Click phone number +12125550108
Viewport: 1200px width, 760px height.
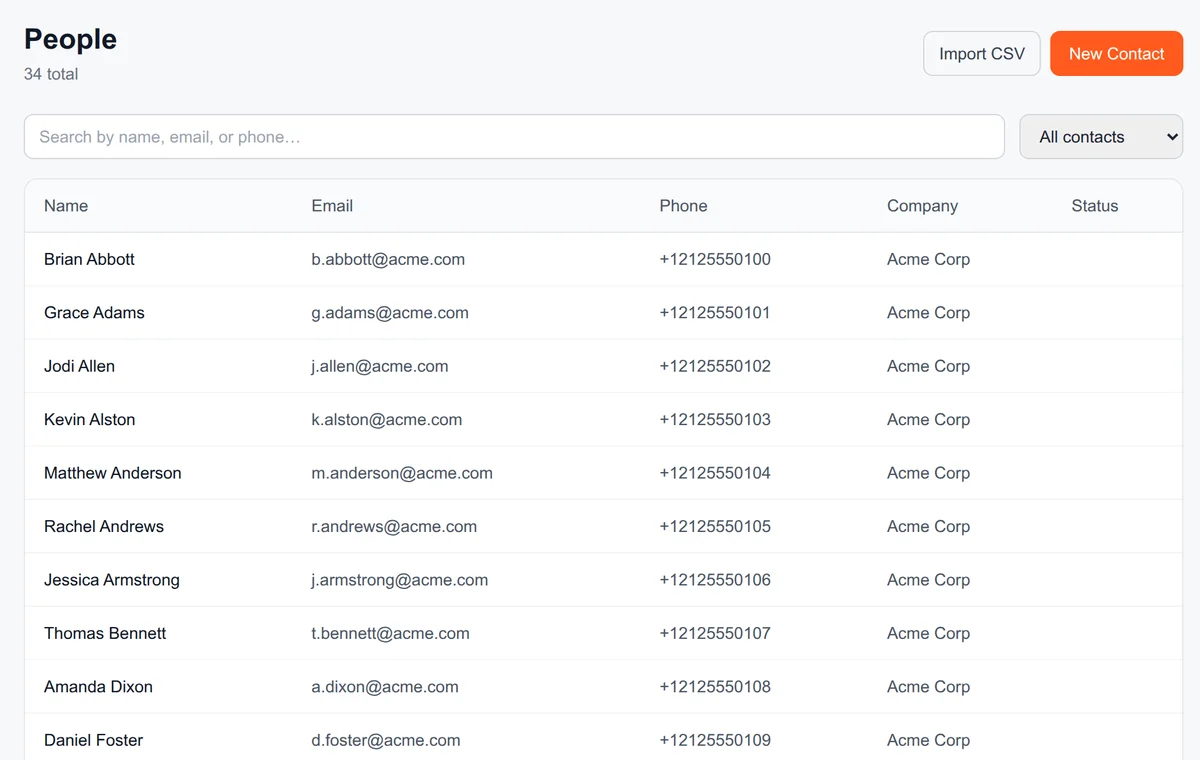715,687
